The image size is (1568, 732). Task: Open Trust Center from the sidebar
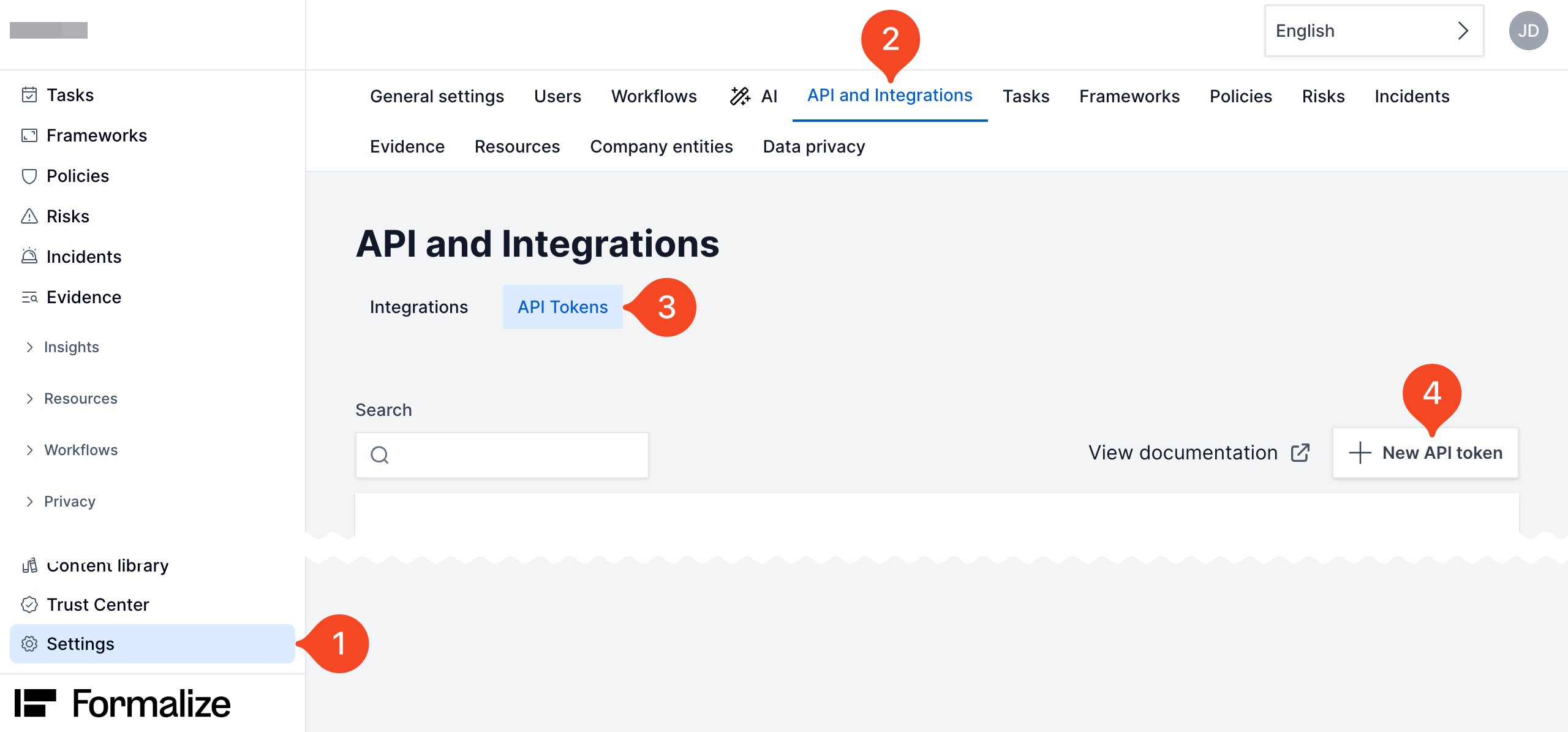click(x=98, y=605)
